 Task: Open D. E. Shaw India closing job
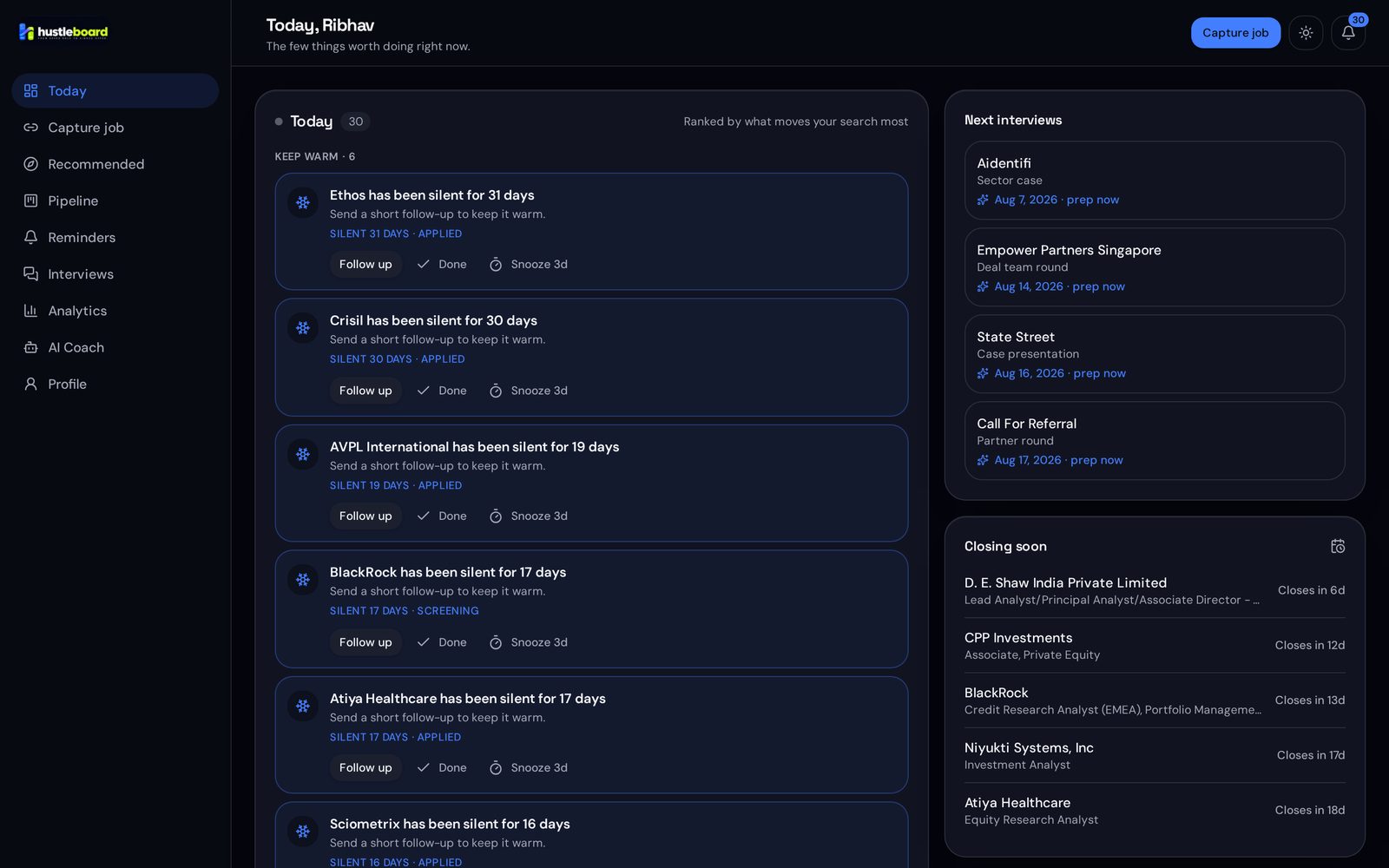pos(1155,590)
